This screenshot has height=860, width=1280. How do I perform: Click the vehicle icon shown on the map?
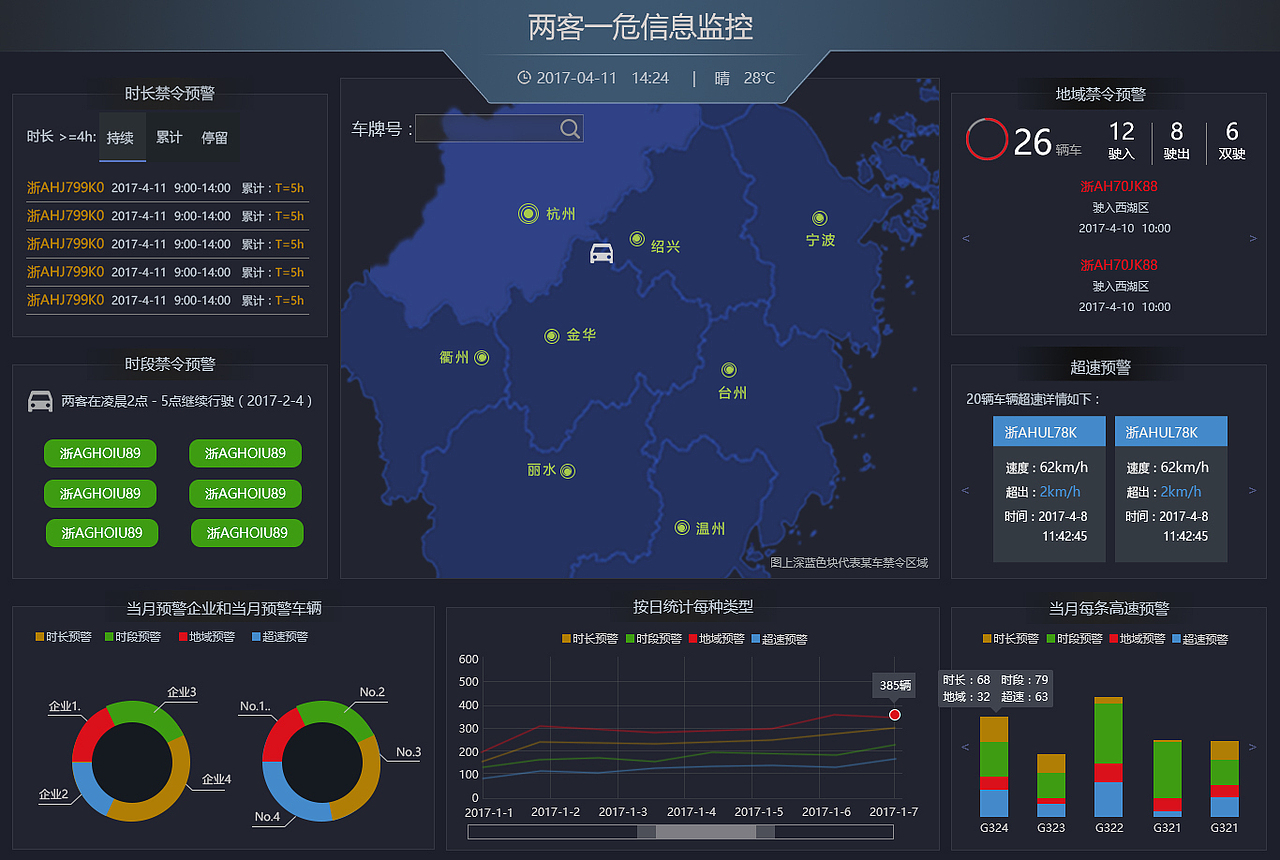[601, 254]
